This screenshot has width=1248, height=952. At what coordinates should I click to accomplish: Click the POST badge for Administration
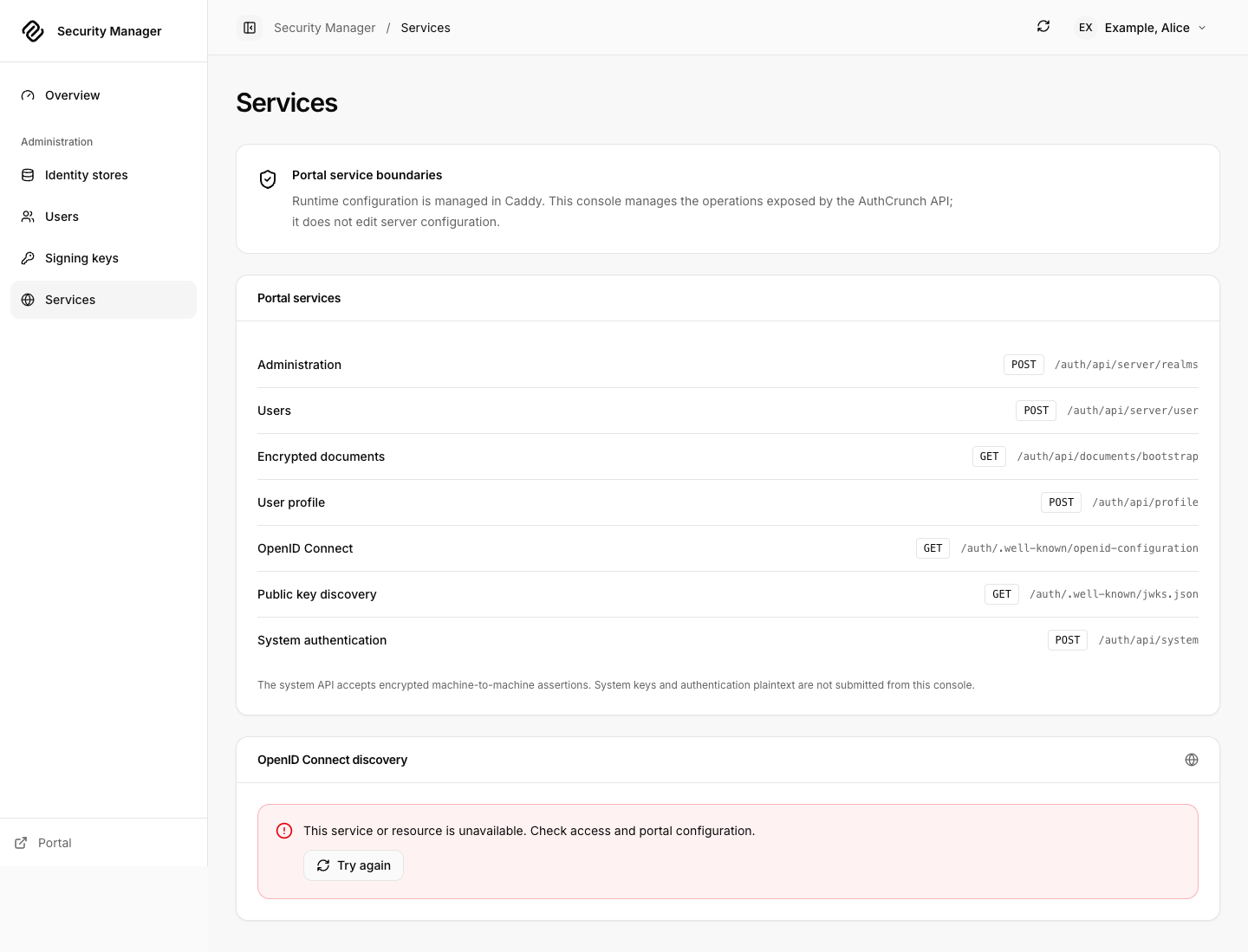[x=1024, y=365]
